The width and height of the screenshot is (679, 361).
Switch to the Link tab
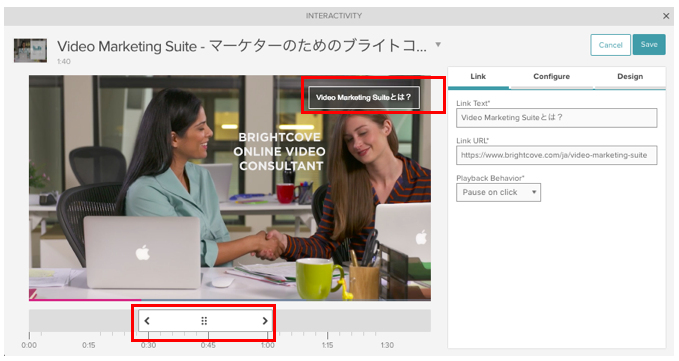click(478, 77)
